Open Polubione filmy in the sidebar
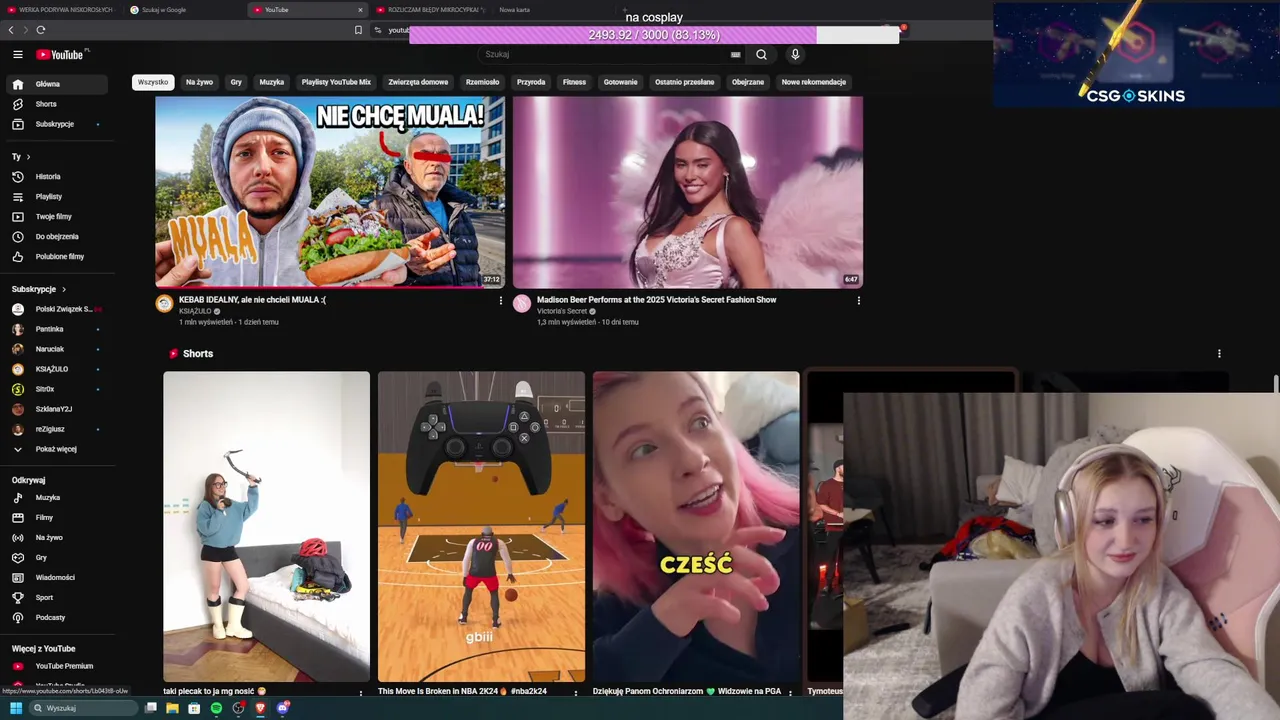 point(56,257)
